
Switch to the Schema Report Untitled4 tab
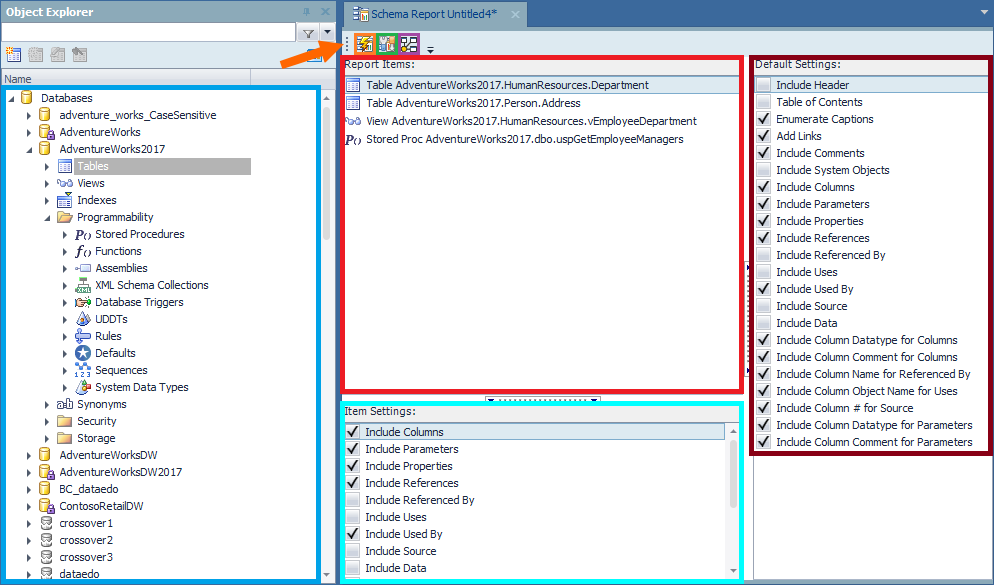435,14
